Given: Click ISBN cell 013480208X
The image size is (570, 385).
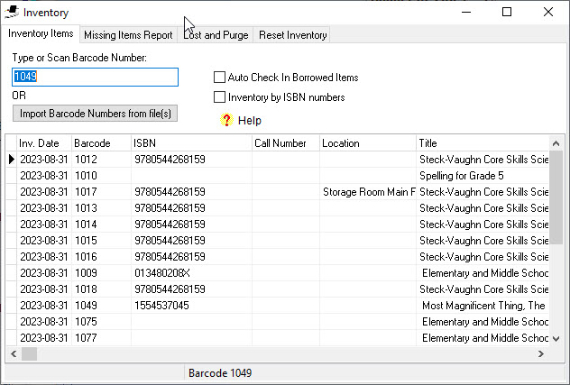Looking at the screenshot, I should click(x=192, y=273).
